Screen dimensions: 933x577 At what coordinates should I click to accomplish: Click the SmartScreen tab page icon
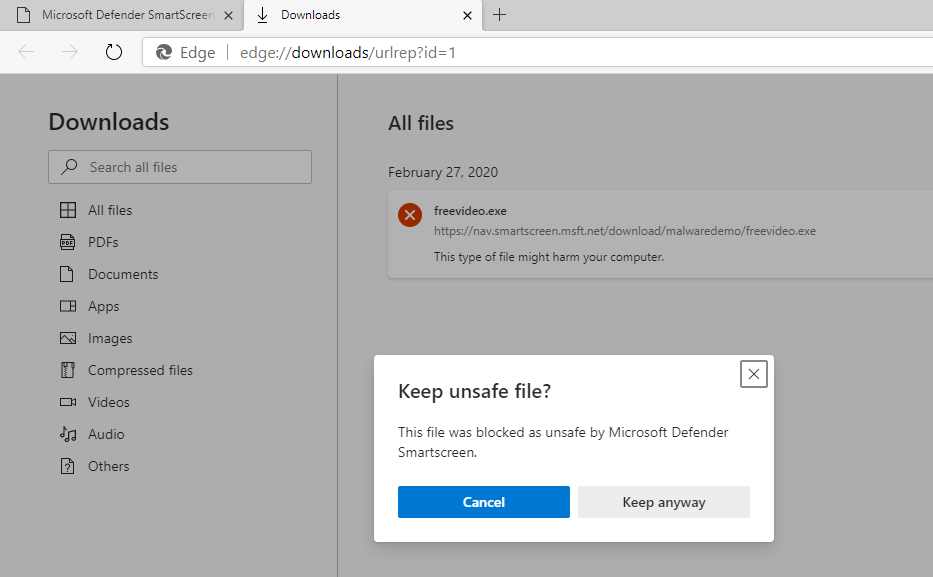pyautogui.click(x=23, y=15)
